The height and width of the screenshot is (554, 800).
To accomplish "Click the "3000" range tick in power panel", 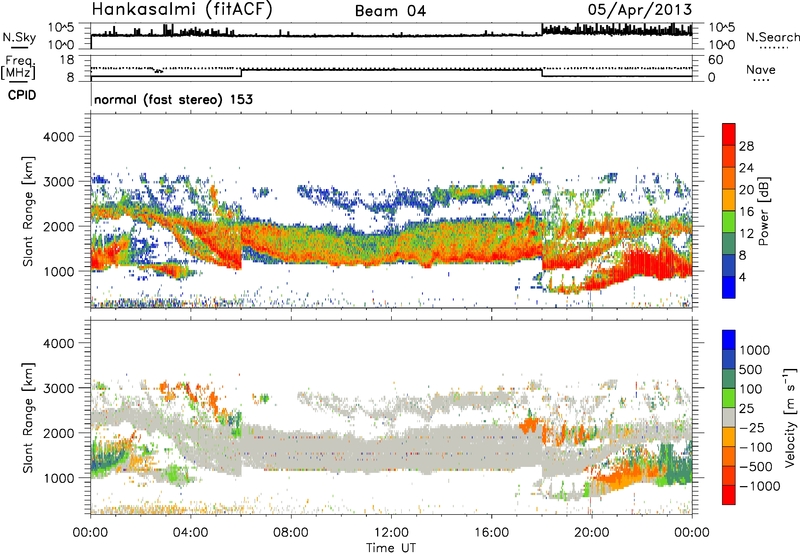I will [x=58, y=182].
